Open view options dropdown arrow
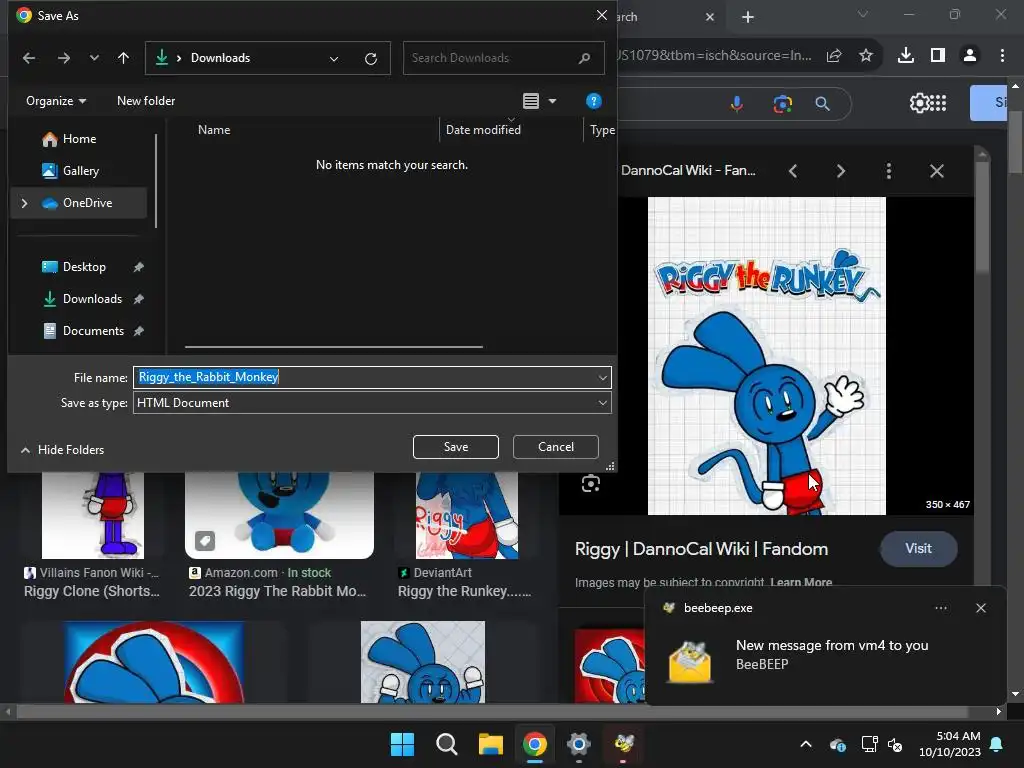Screen dimensions: 1024x768 [552, 101]
